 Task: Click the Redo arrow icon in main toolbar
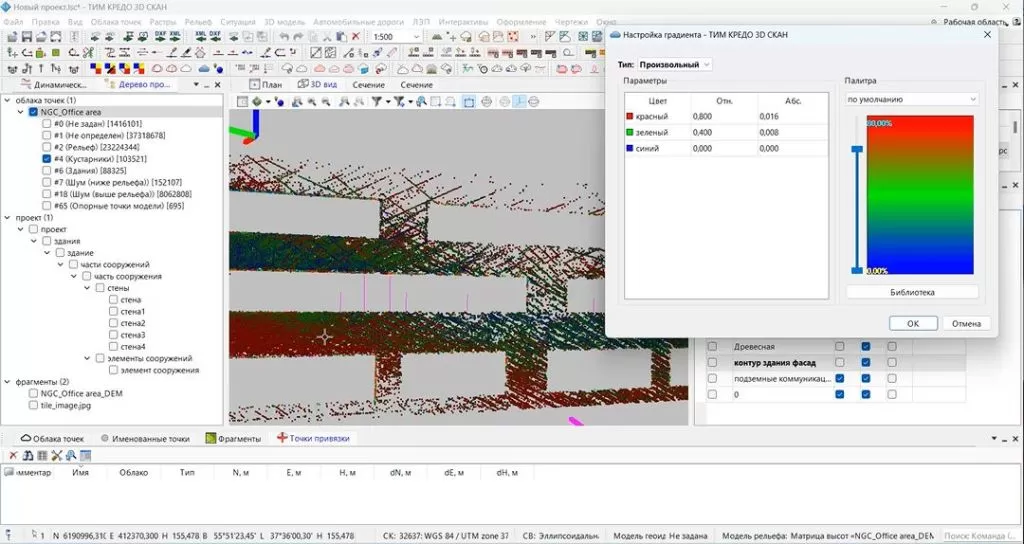[298, 37]
